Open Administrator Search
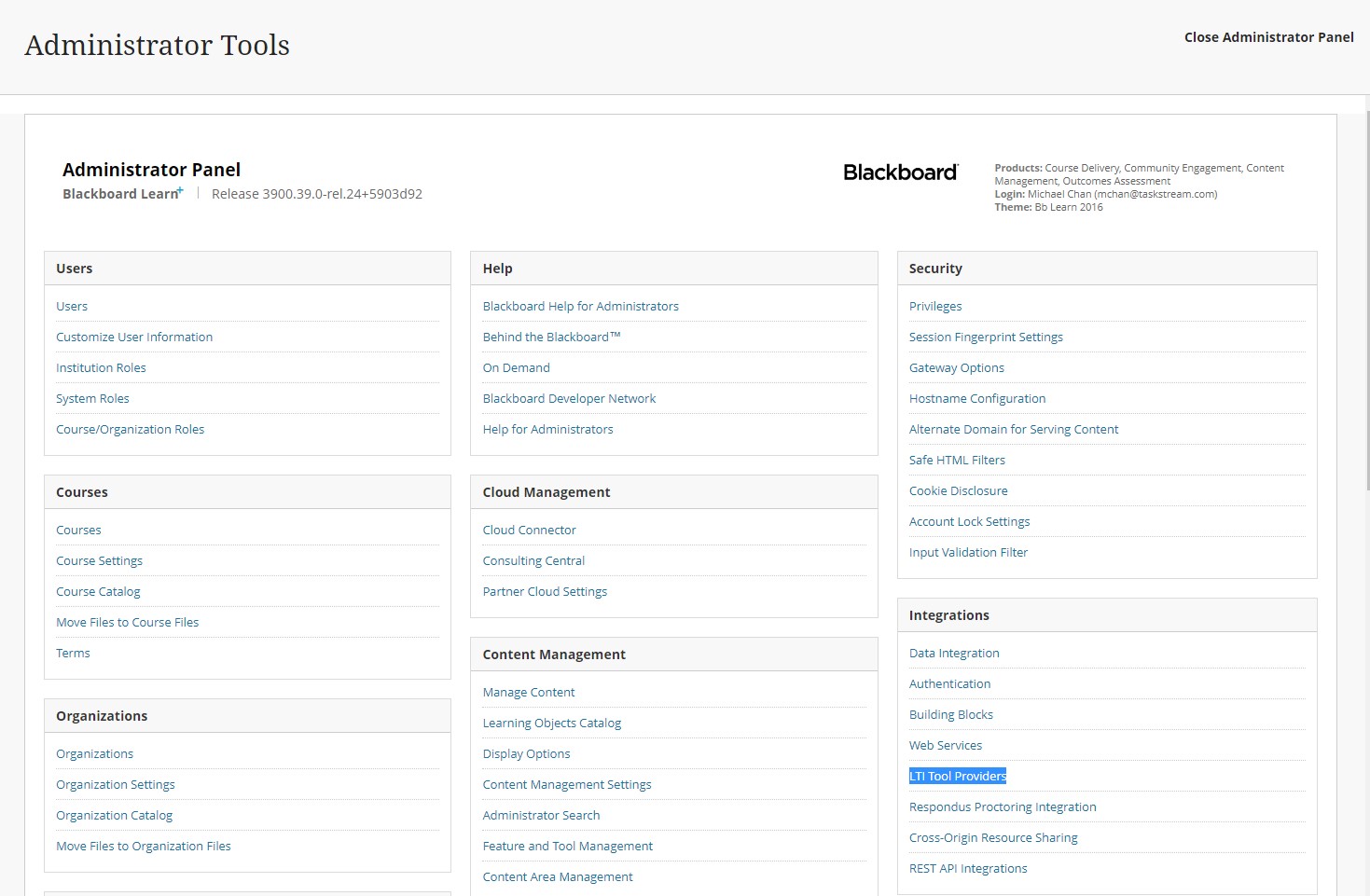 (x=541, y=815)
